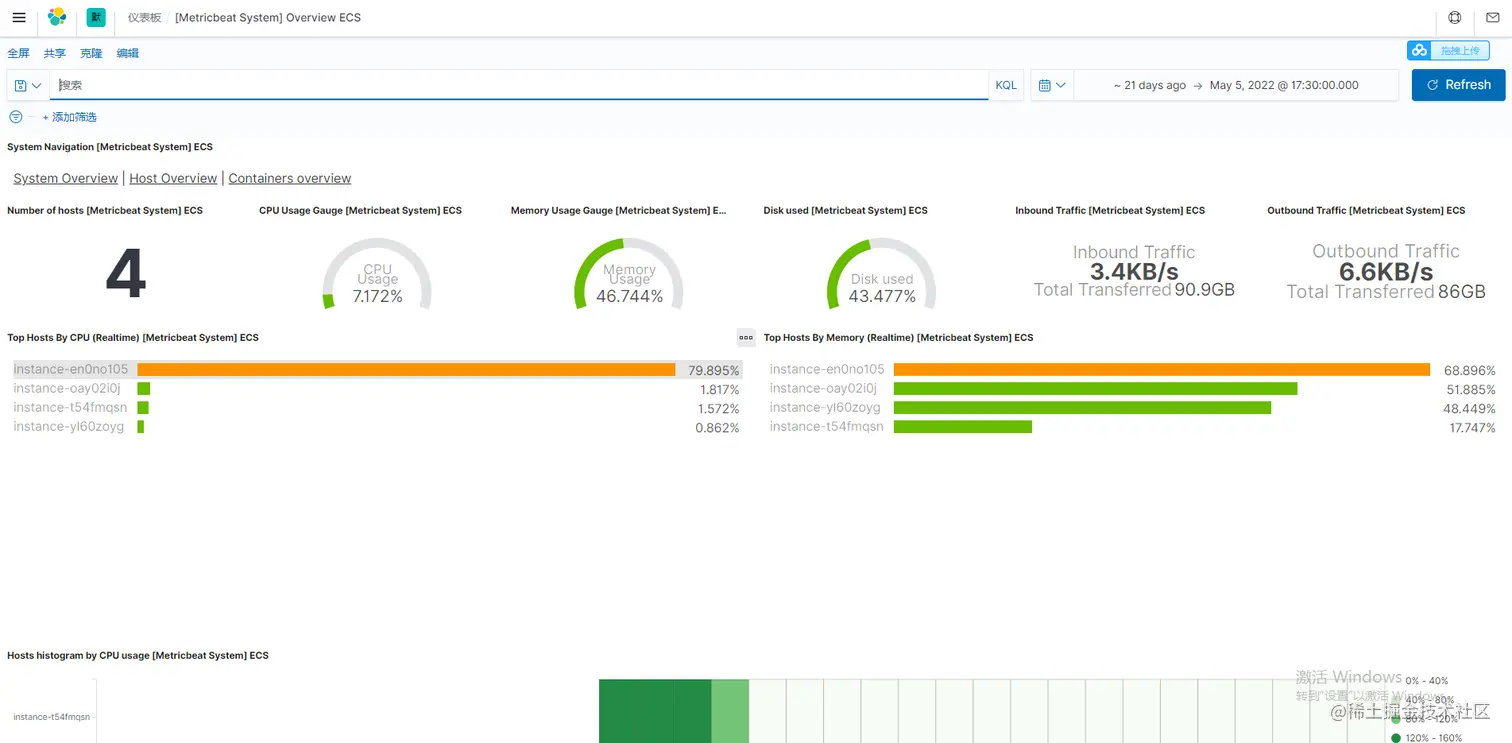Viewport: 1512px width, 743px height.
Task: Open the calendar quick date menu
Action: click(x=1051, y=85)
